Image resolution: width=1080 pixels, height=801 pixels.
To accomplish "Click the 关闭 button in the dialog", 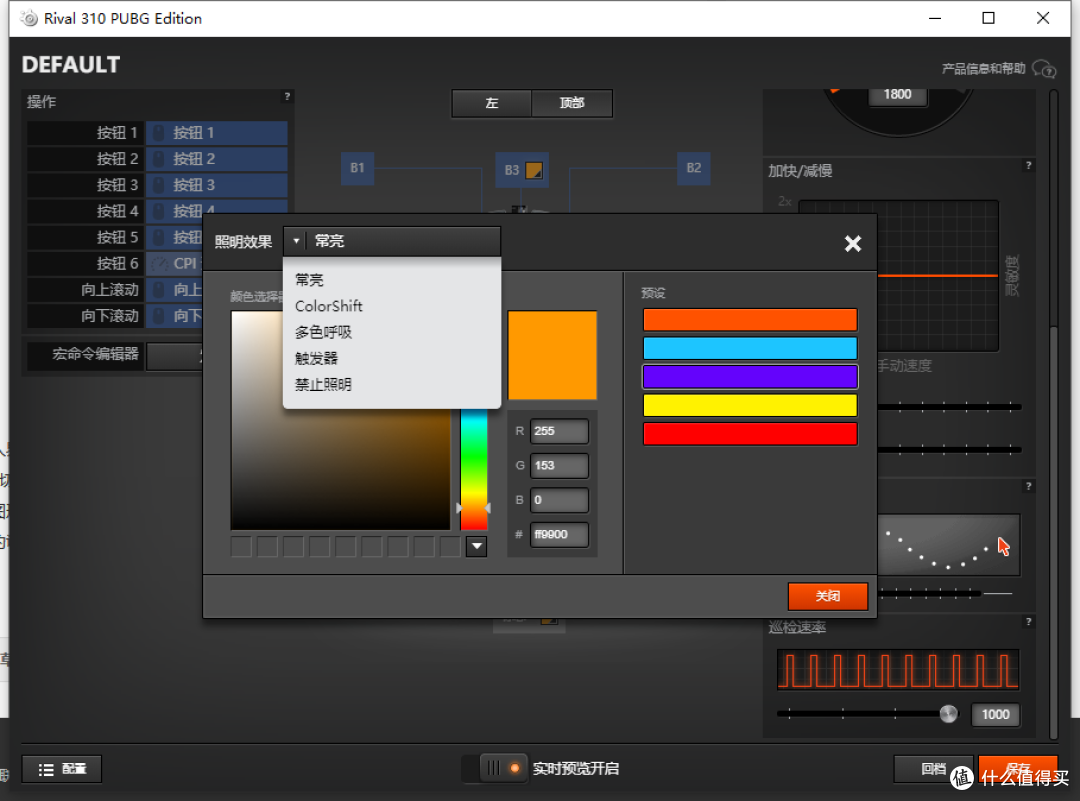I will [828, 596].
